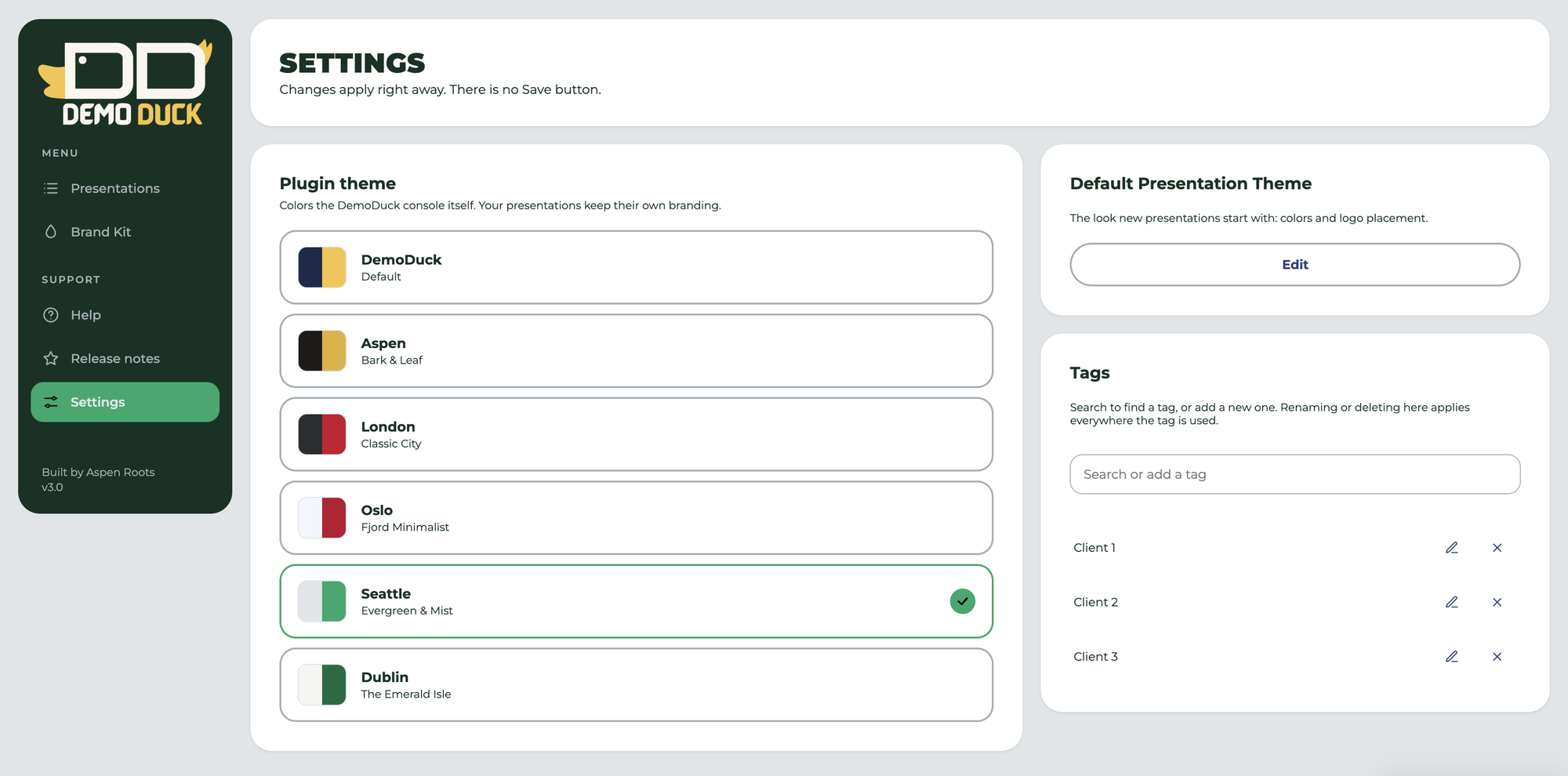Click the Presentations list icon
1568x776 pixels.
[x=51, y=188]
